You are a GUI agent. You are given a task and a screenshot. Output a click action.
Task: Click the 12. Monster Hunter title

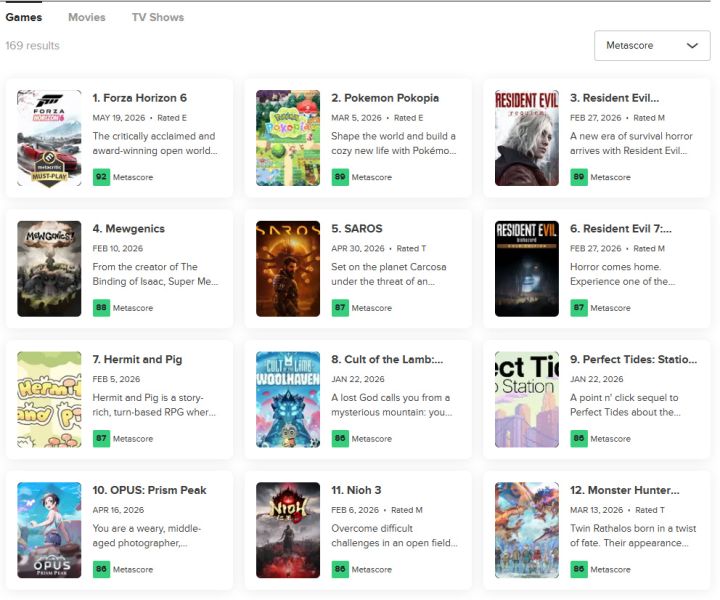[624, 490]
